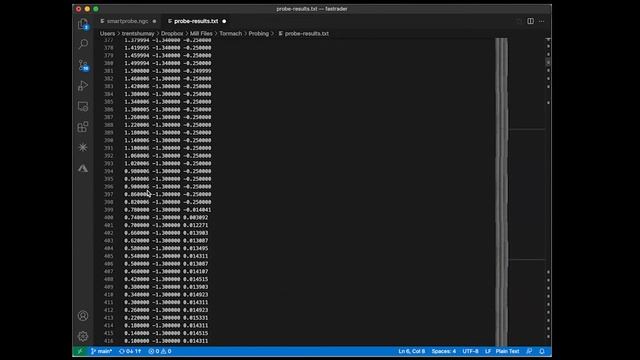
Task: Click the green remote window indicator
Action: coord(80,351)
